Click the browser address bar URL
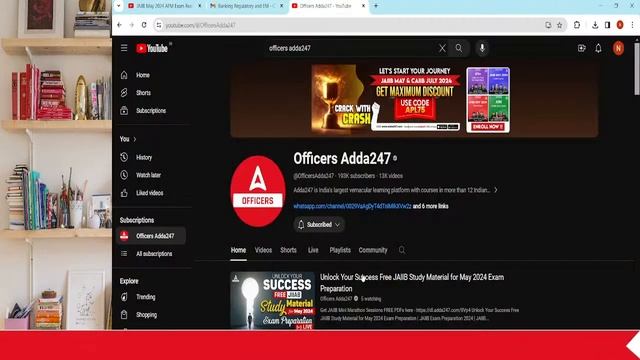 coord(200,25)
